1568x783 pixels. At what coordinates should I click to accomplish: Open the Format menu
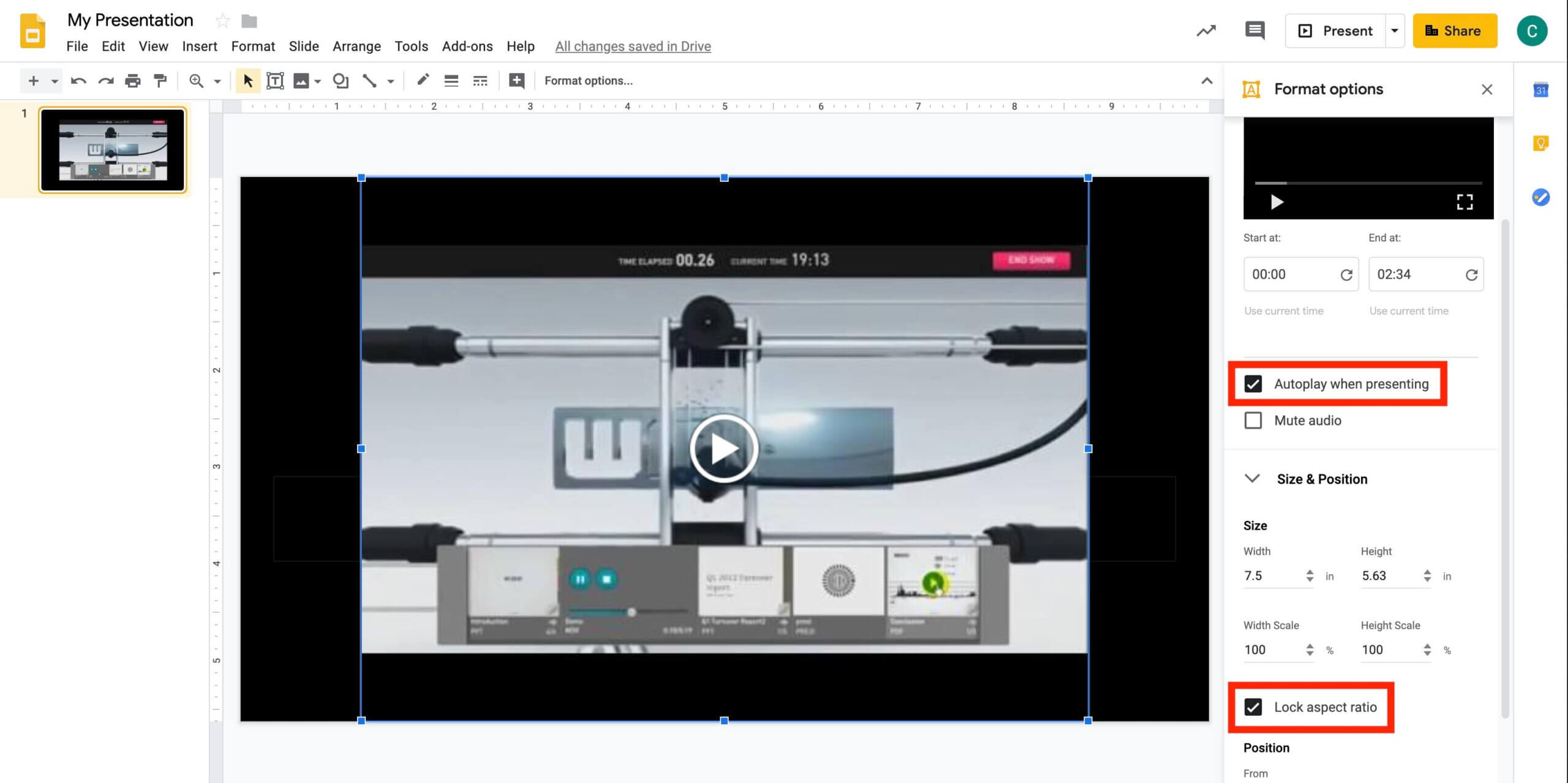point(253,46)
